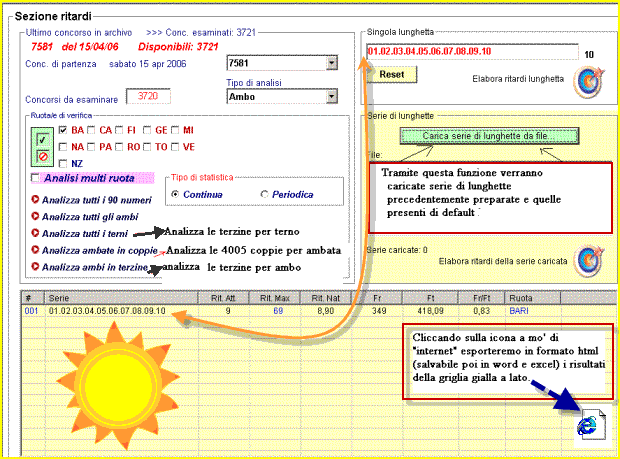This screenshot has width=620, height=459.
Task: Click Analizza tutti gli ambi link
Action: tap(90, 217)
